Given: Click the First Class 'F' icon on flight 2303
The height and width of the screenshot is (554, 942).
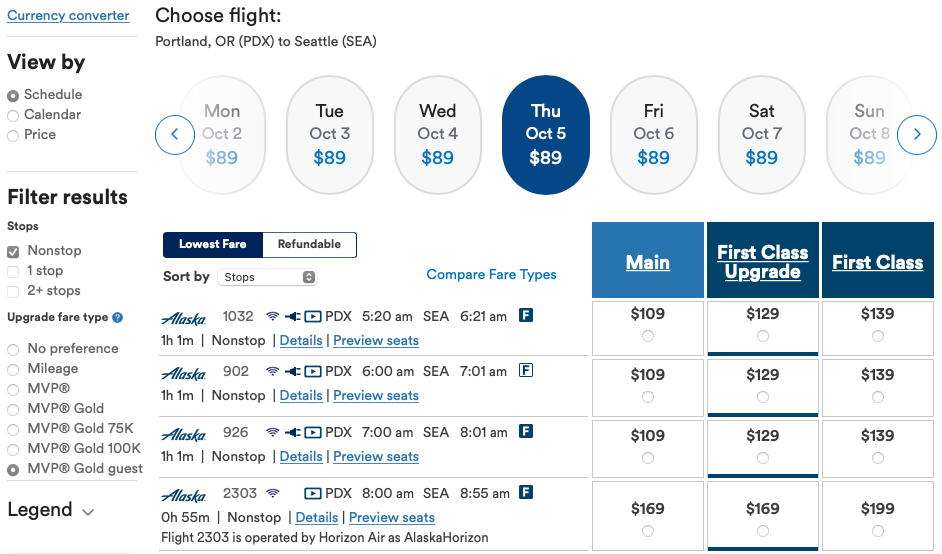Looking at the screenshot, I should [x=526, y=493].
